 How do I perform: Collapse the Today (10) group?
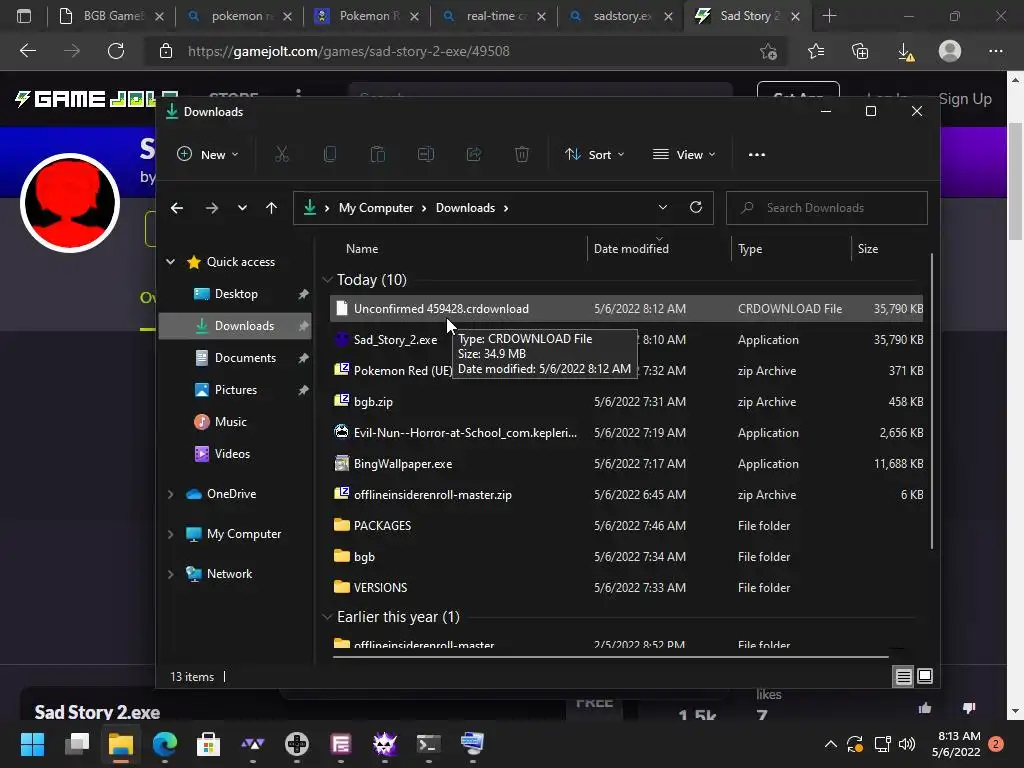(327, 280)
